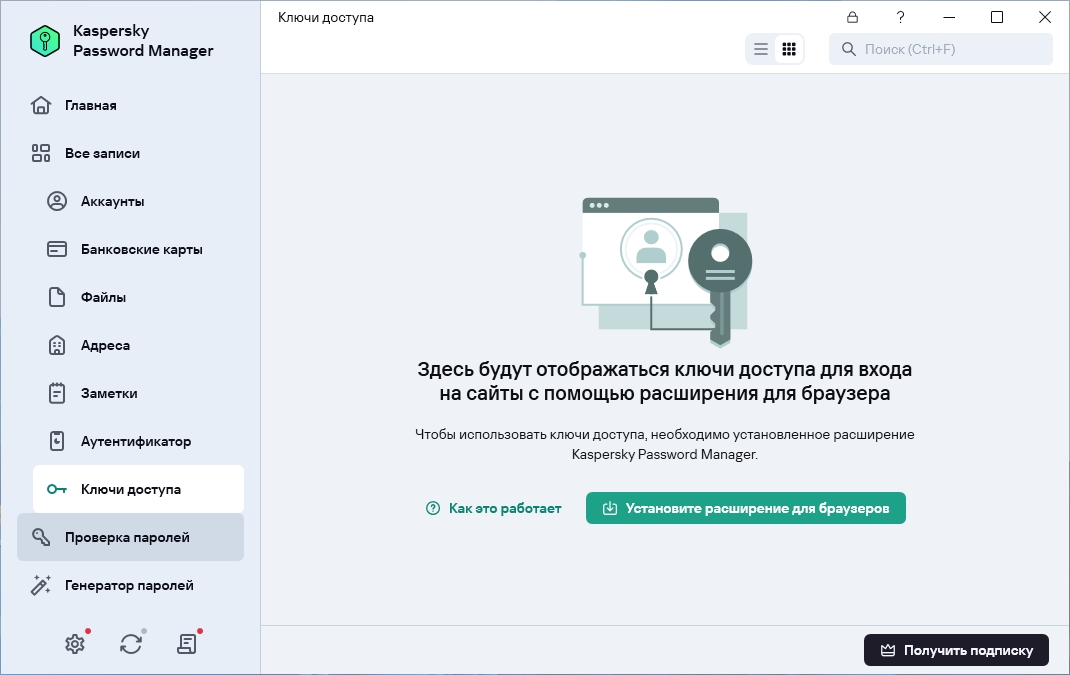
Task: Open the Аутентификатор section
Action: click(x=138, y=441)
